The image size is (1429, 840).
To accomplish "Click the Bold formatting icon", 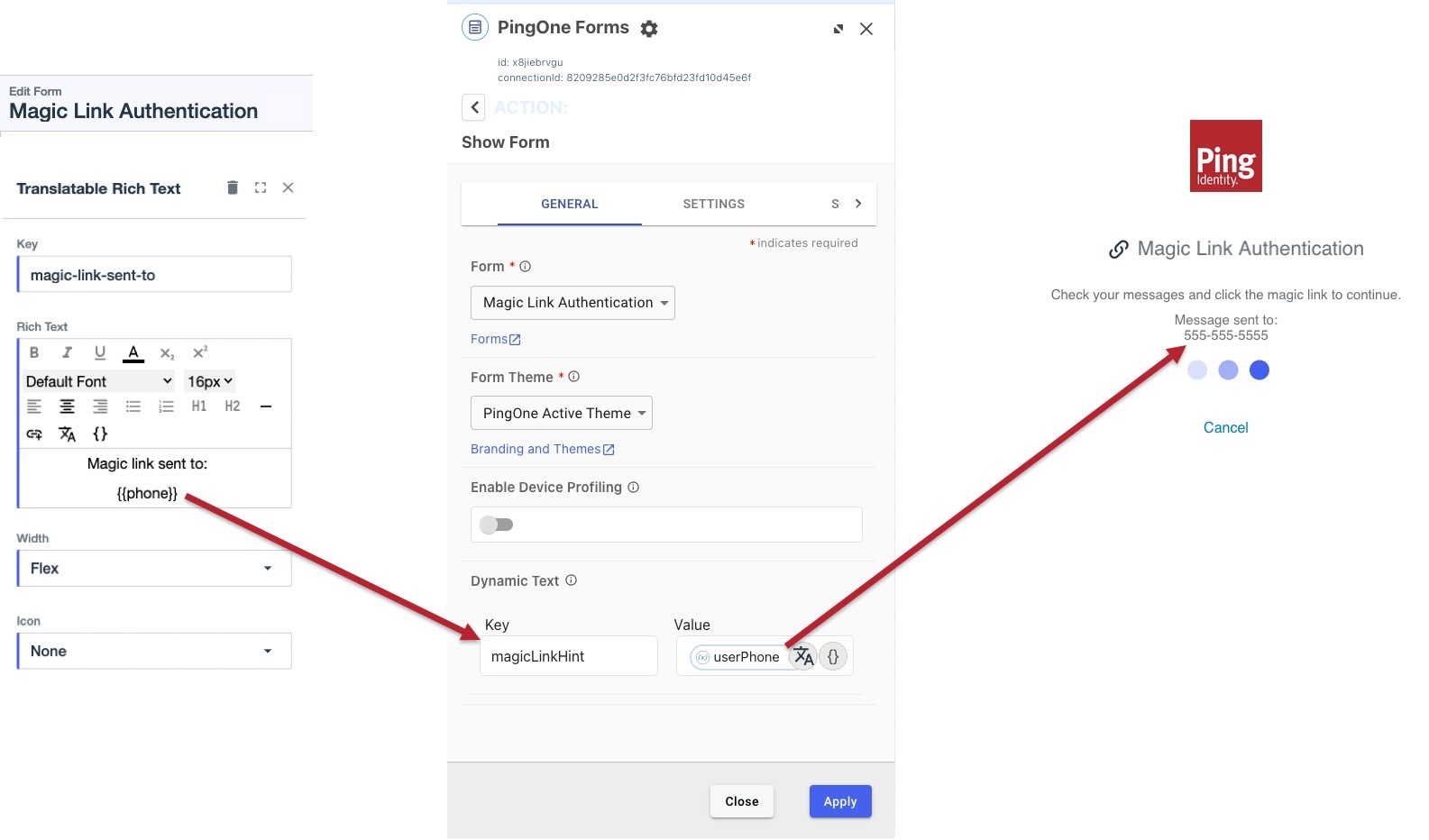I will (x=34, y=352).
